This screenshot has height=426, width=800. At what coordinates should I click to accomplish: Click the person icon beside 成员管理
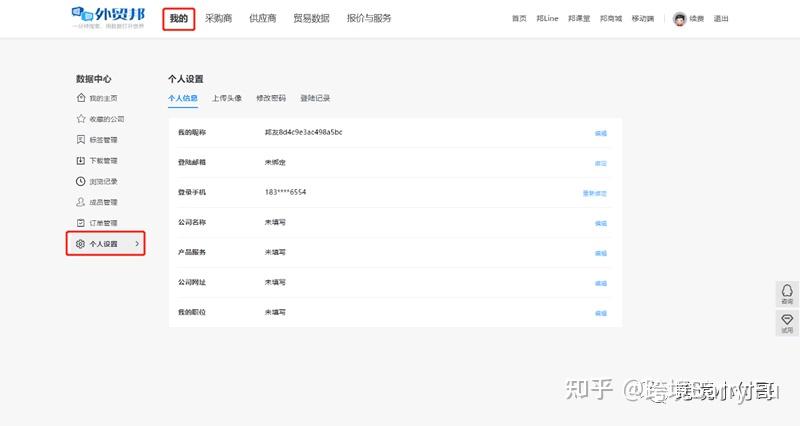[81, 202]
